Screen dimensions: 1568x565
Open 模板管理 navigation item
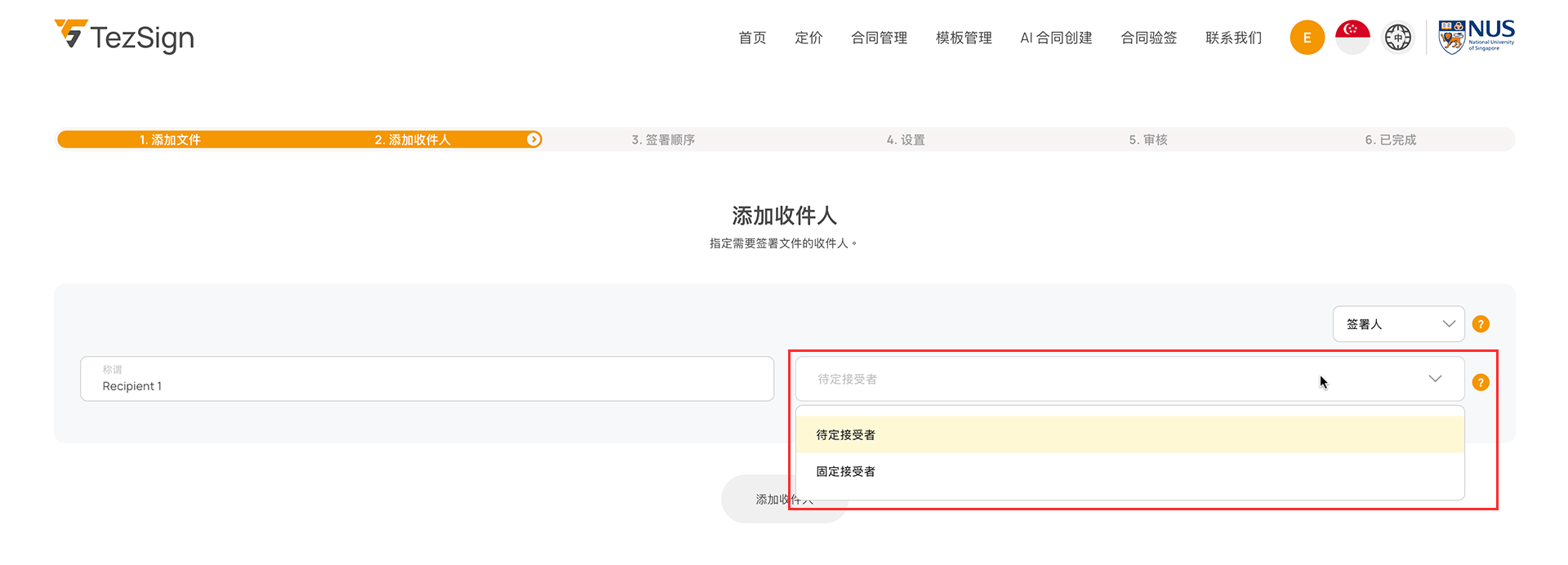(964, 38)
